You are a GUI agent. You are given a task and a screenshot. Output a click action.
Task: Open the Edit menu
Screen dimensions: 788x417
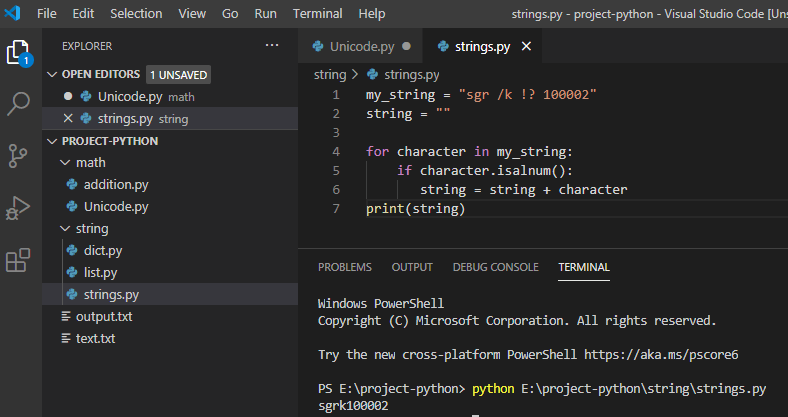pos(83,14)
